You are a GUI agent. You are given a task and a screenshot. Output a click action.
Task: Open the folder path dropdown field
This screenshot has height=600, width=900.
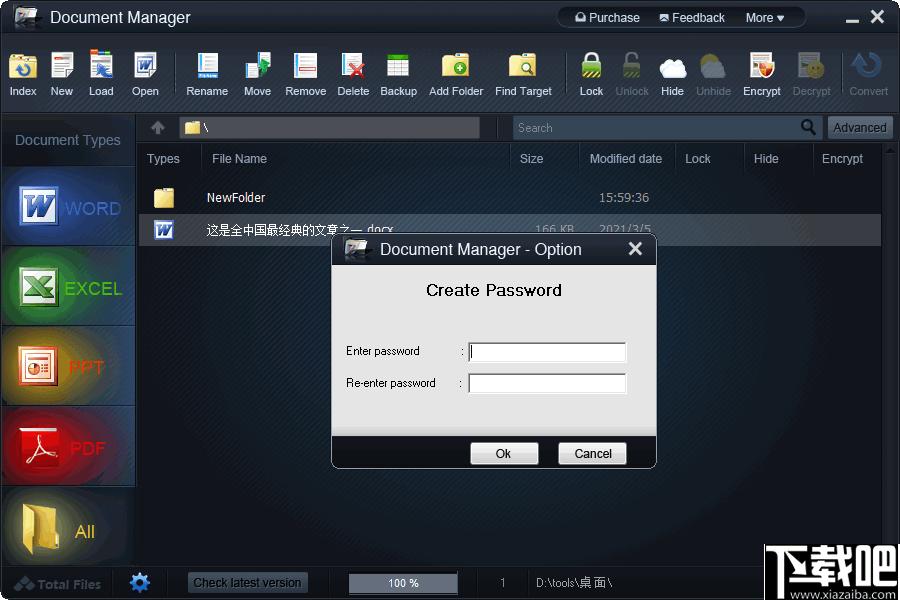[x=330, y=128]
